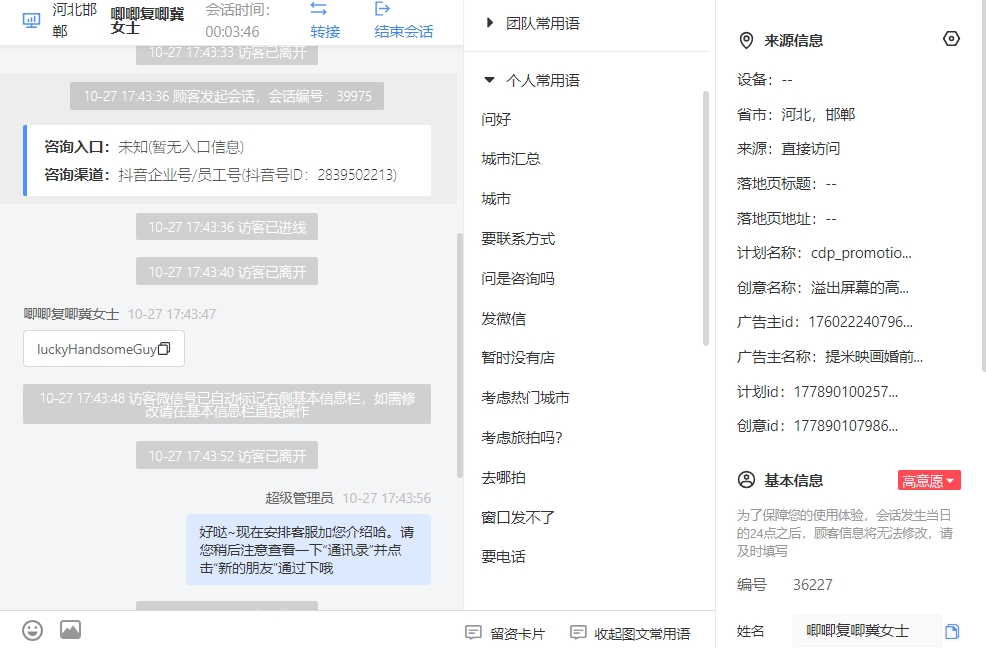The width and height of the screenshot is (986, 648).
Task: Click the person icon by 基本信息
Action: [x=746, y=480]
